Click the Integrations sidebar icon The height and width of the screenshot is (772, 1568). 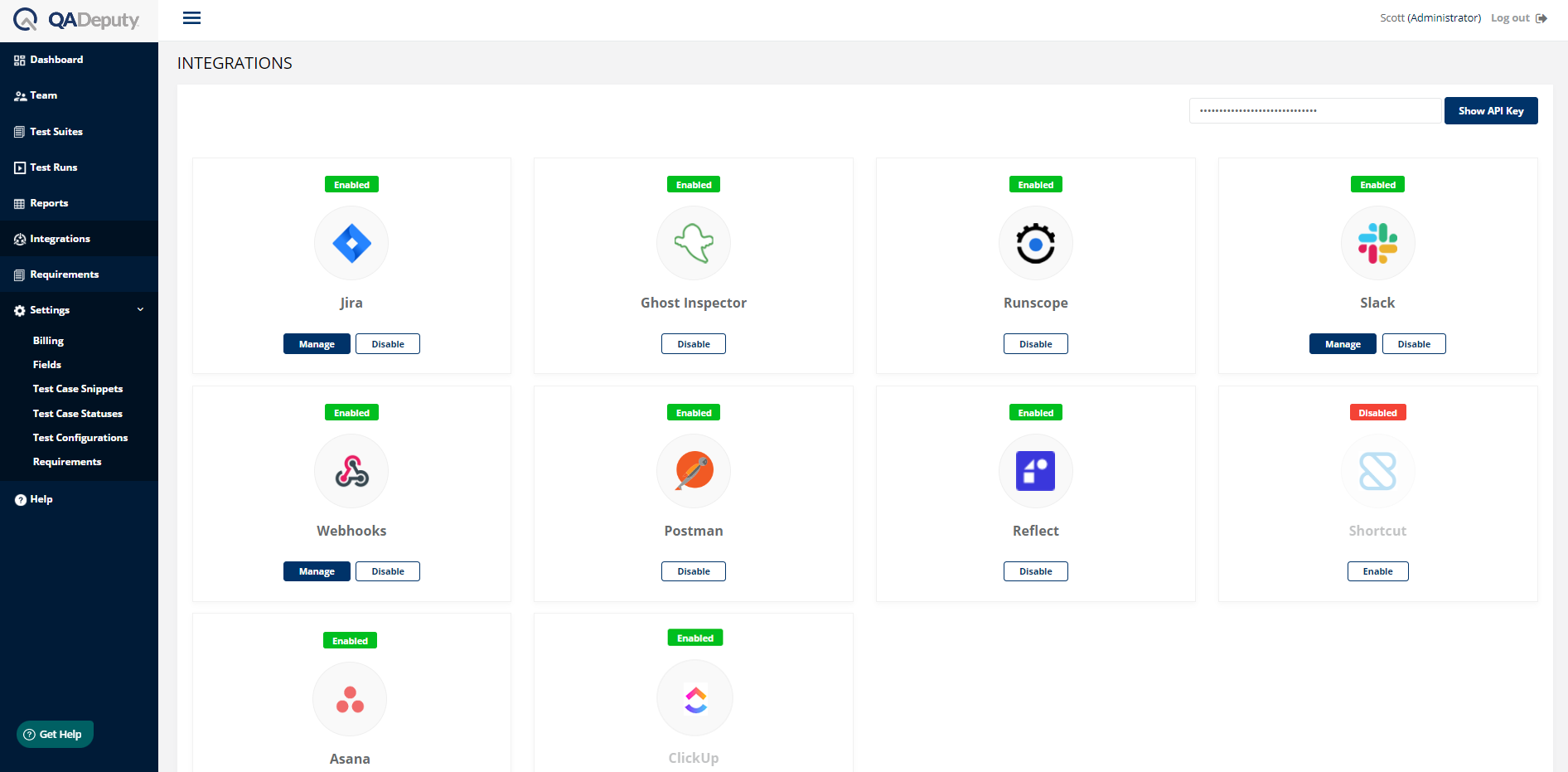[20, 239]
